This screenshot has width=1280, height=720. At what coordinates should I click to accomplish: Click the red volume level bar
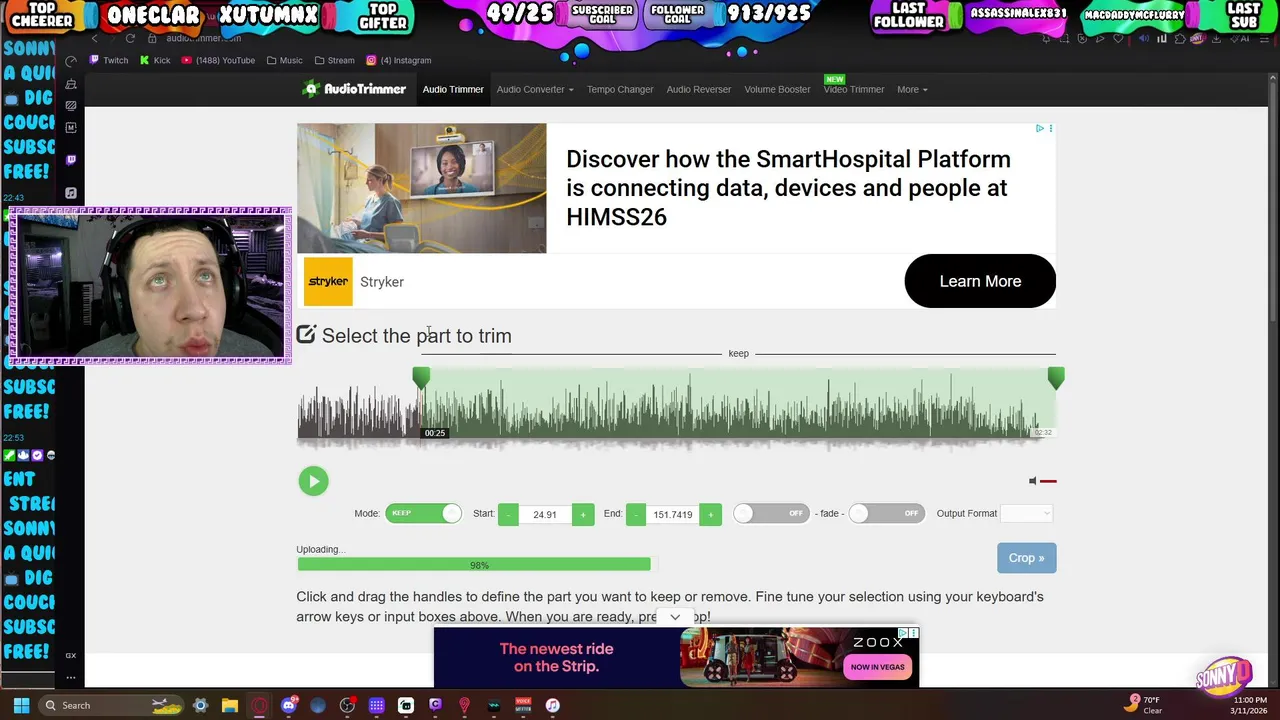coord(1048,481)
